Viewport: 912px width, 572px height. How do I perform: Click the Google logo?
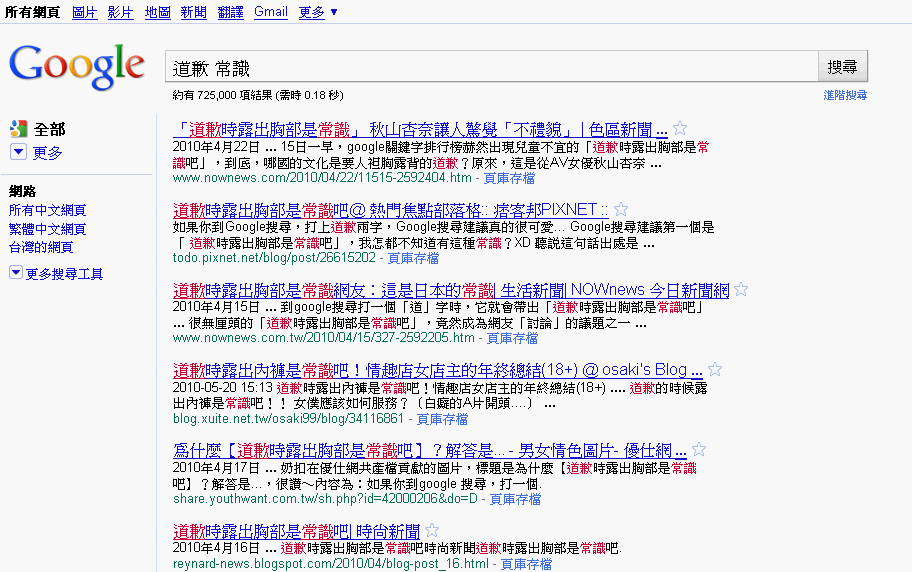77,66
